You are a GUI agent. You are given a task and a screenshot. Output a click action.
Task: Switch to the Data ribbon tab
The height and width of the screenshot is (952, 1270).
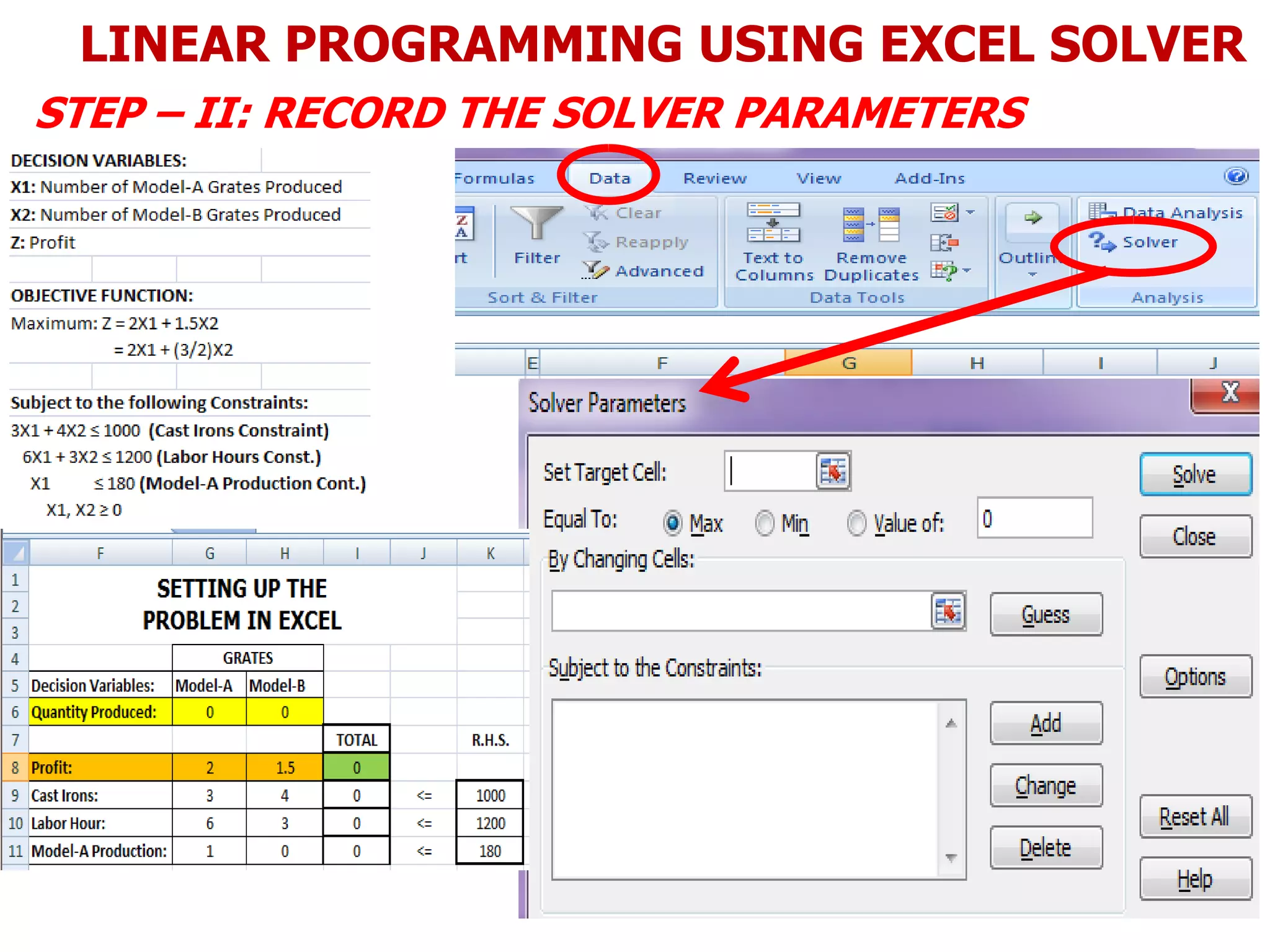click(609, 178)
